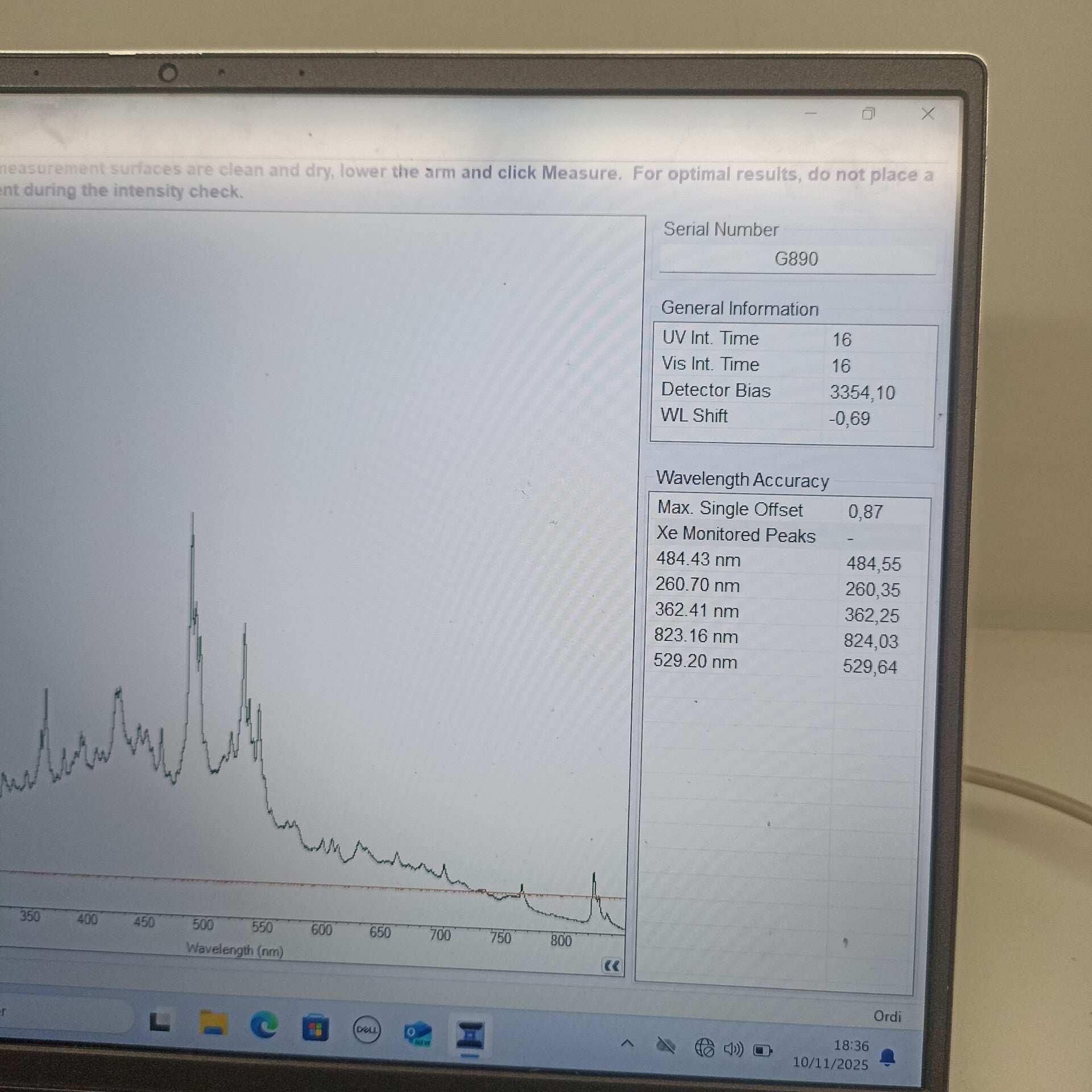Click the taskbar search box
Image resolution: width=1092 pixels, height=1092 pixels.
pyautogui.click(x=63, y=1015)
